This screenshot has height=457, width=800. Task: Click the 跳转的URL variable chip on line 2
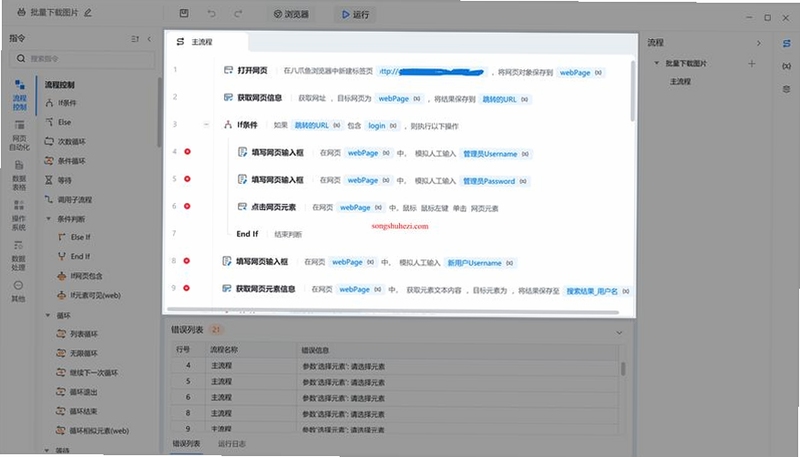point(505,99)
